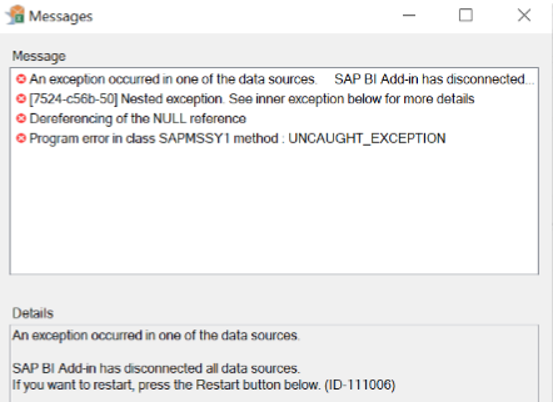Click the Messages window application icon
The image size is (554, 406).
pos(15,15)
